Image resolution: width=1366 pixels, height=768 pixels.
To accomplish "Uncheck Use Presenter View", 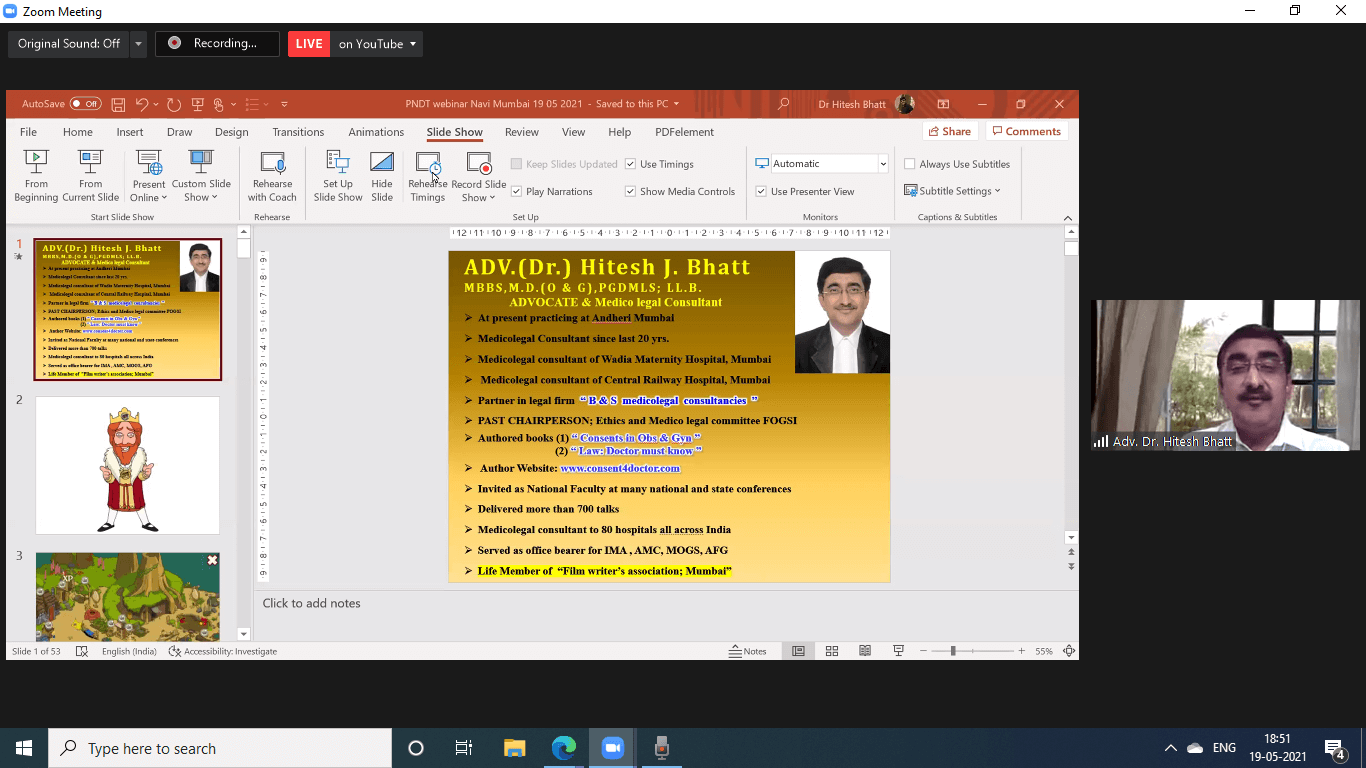I will 761,191.
